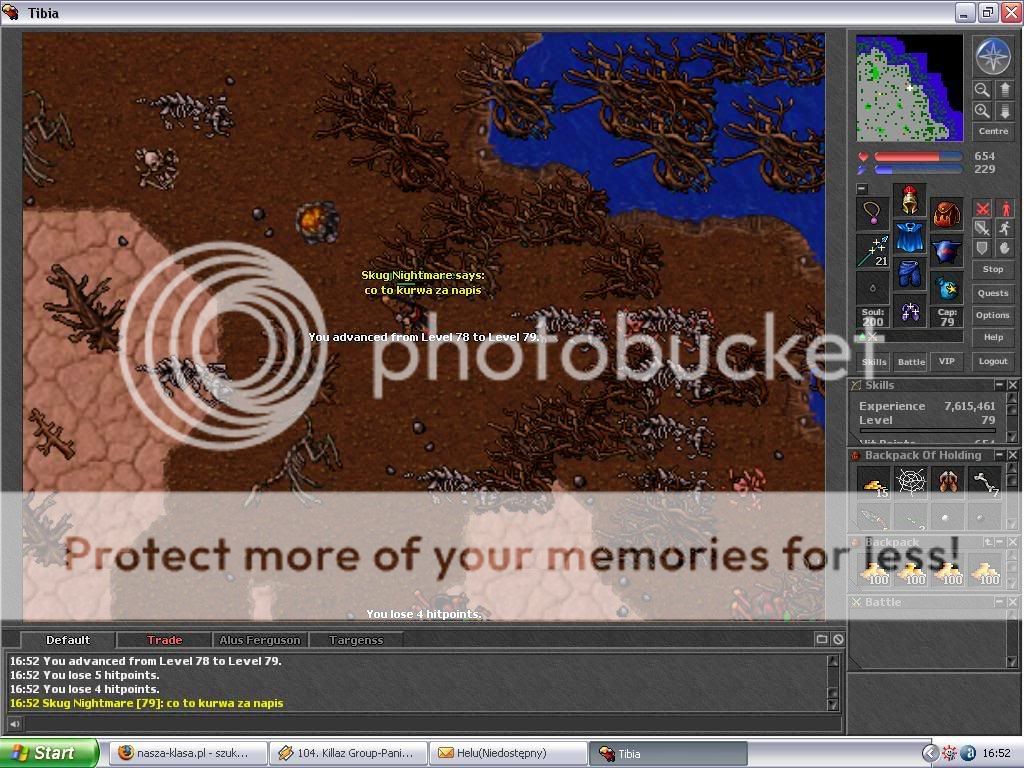Toggle chase opponent running figure
The height and width of the screenshot is (768, 1024).
(1004, 229)
